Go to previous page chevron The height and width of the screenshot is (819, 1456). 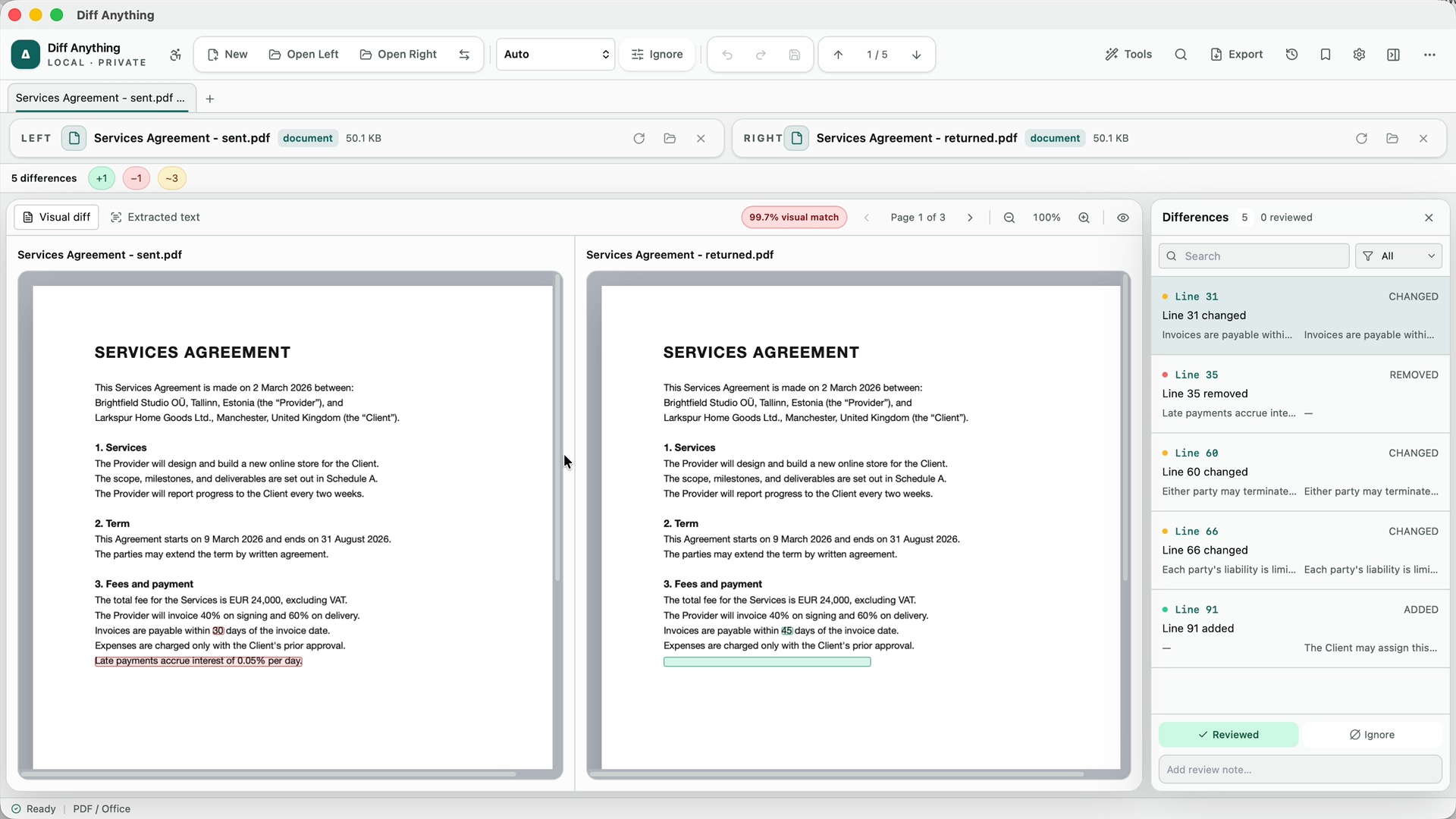(867, 218)
